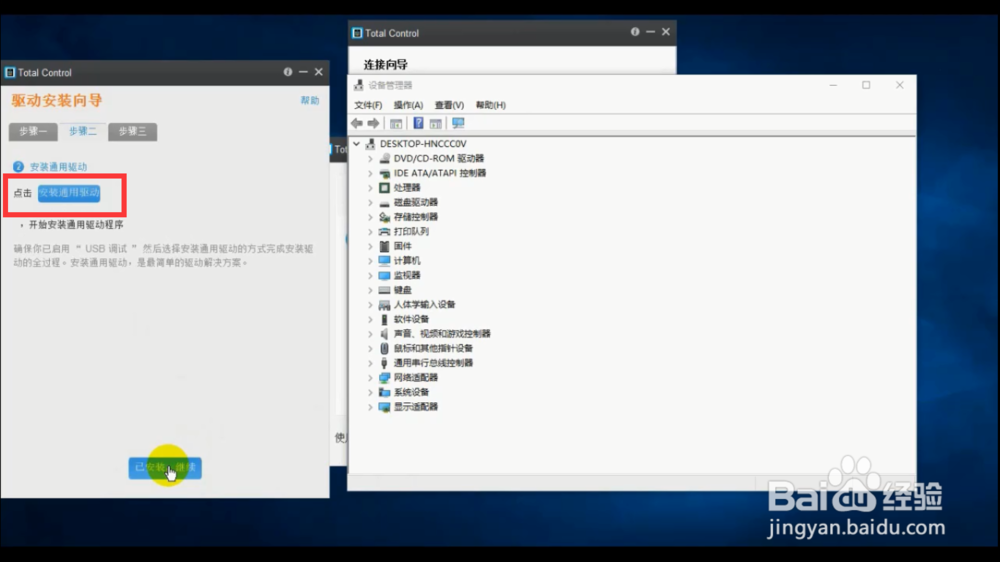Open the 文件(F) menu
Image resolution: width=1000 pixels, height=562 pixels.
point(368,105)
